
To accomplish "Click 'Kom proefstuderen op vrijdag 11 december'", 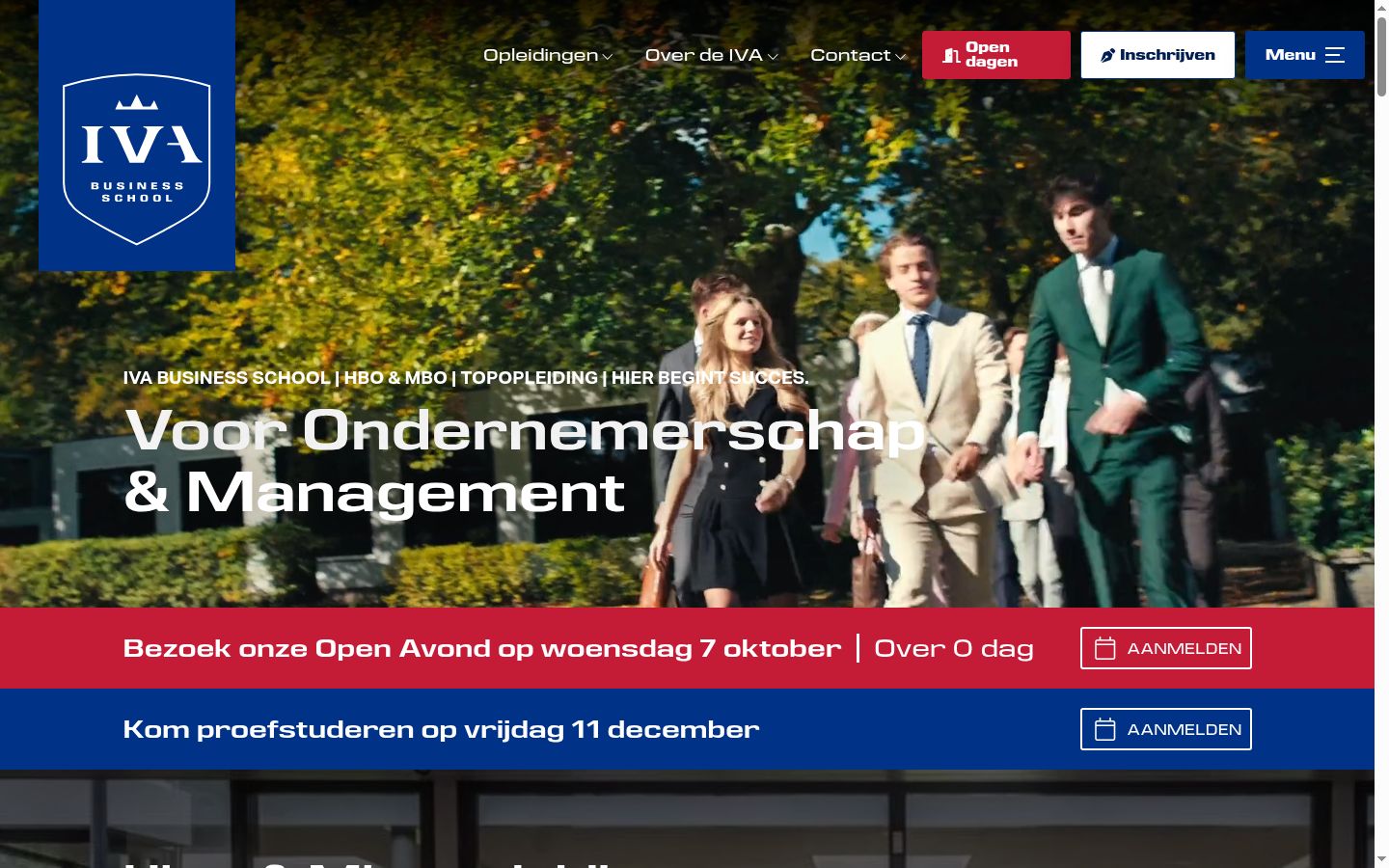I will point(441,729).
